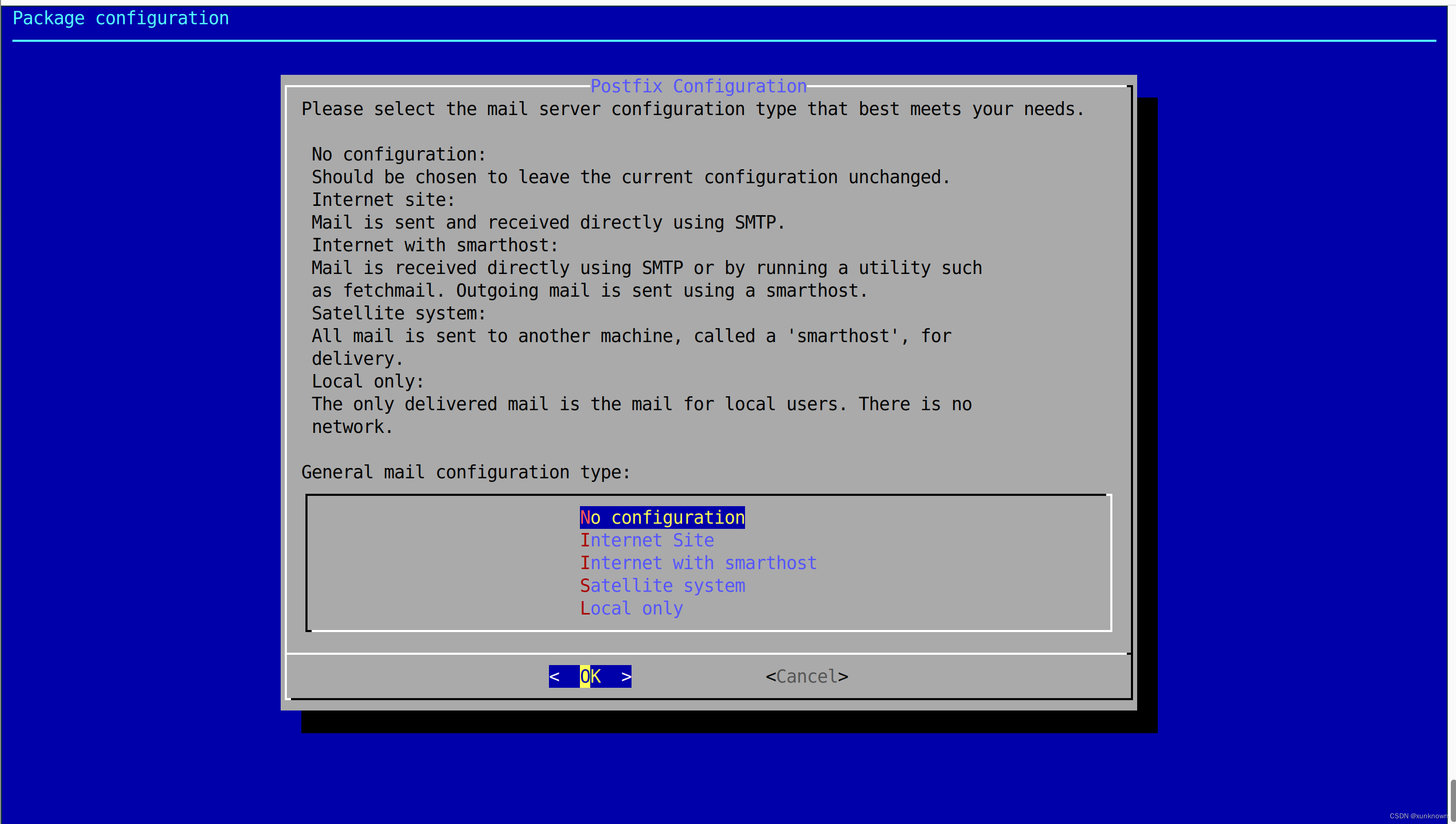Click the Package configuration header text

pyautogui.click(x=121, y=18)
